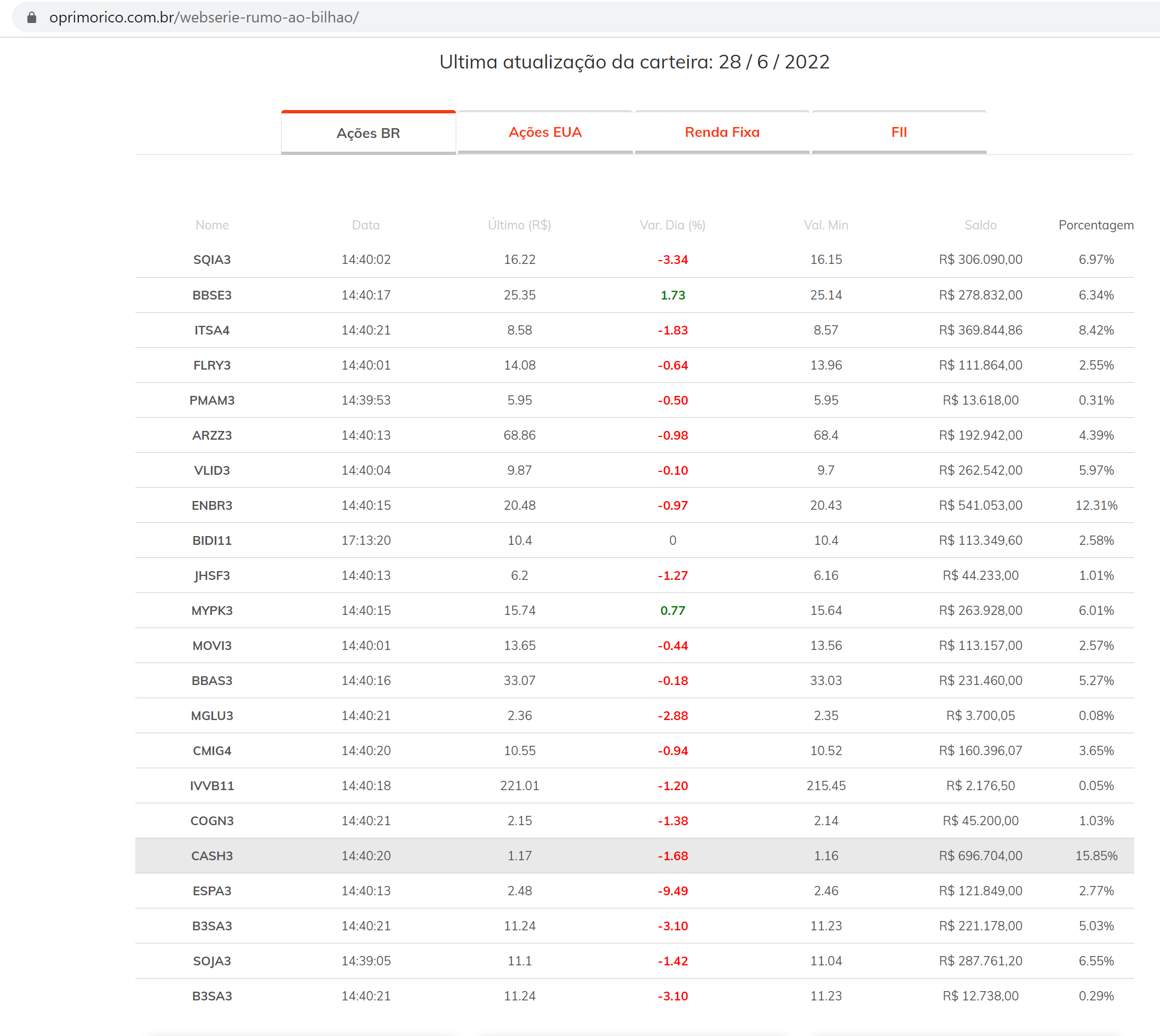This screenshot has width=1160, height=1036.
Task: Select the SQIA3 ticker row
Action: click(212, 260)
